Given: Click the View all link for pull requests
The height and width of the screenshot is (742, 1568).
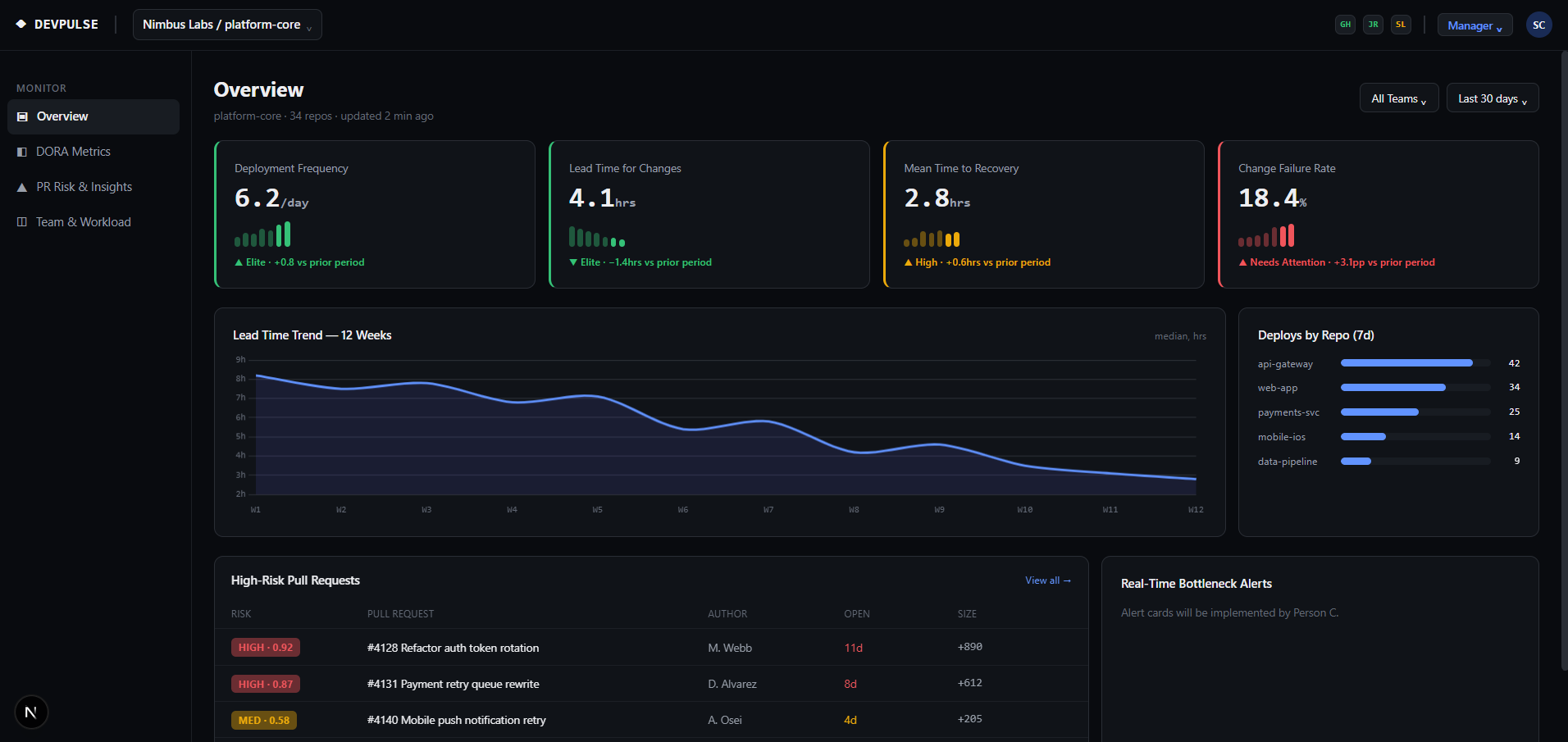Looking at the screenshot, I should [x=1048, y=580].
